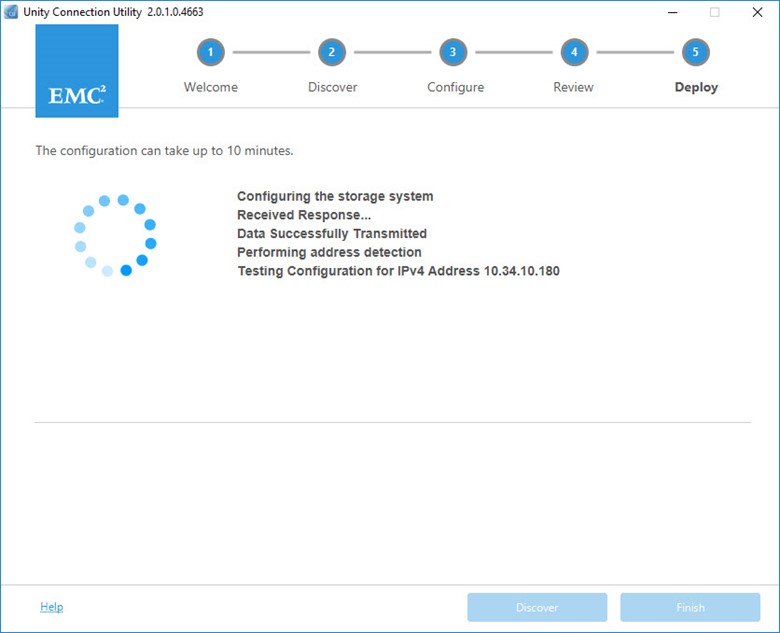Click the step 4 Review circle
Image resolution: width=780 pixels, height=633 pixels.
coord(575,52)
